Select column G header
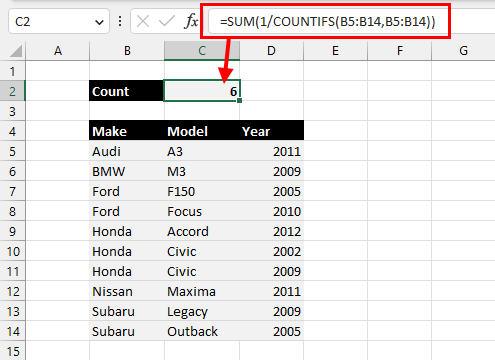 coord(463,51)
